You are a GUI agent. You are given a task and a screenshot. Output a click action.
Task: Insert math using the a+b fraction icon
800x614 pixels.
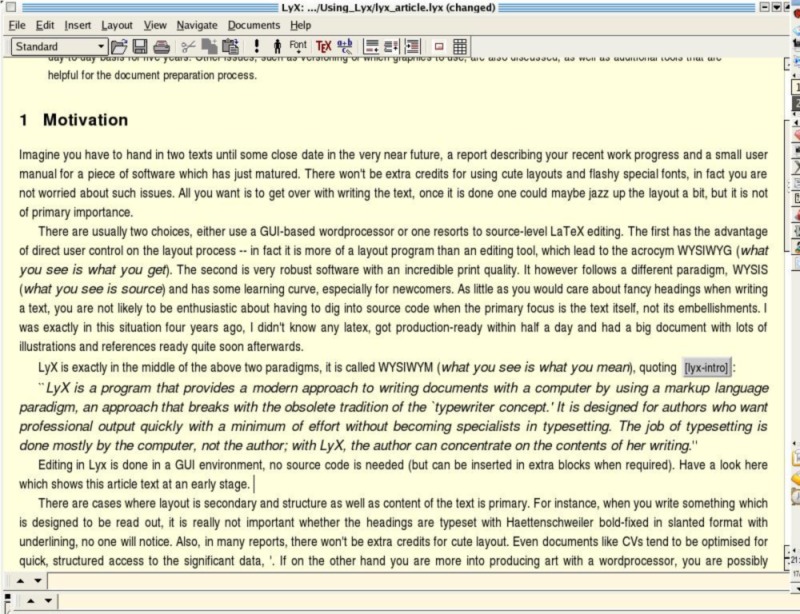pos(345,46)
